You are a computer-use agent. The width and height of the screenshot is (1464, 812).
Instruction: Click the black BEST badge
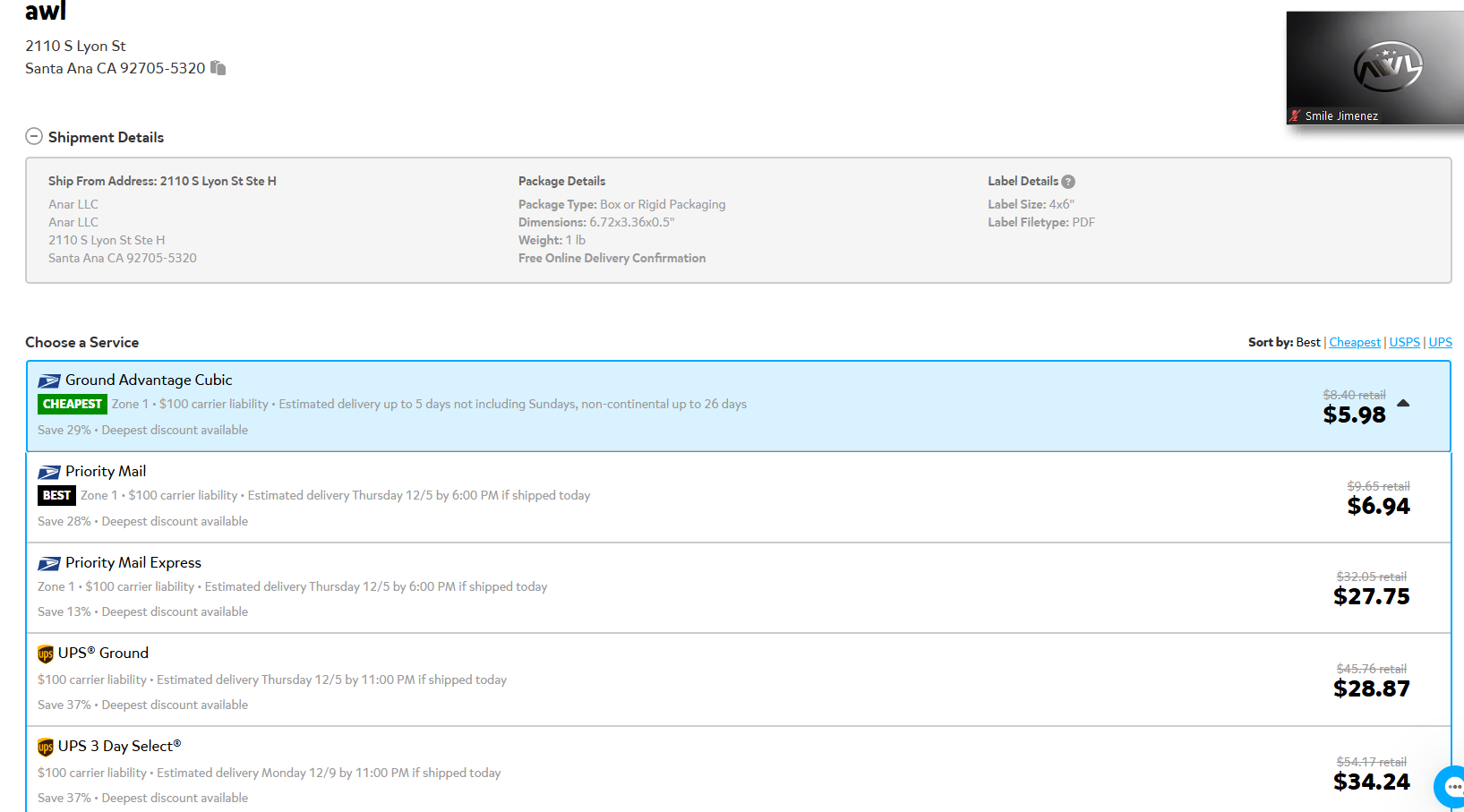(x=56, y=496)
